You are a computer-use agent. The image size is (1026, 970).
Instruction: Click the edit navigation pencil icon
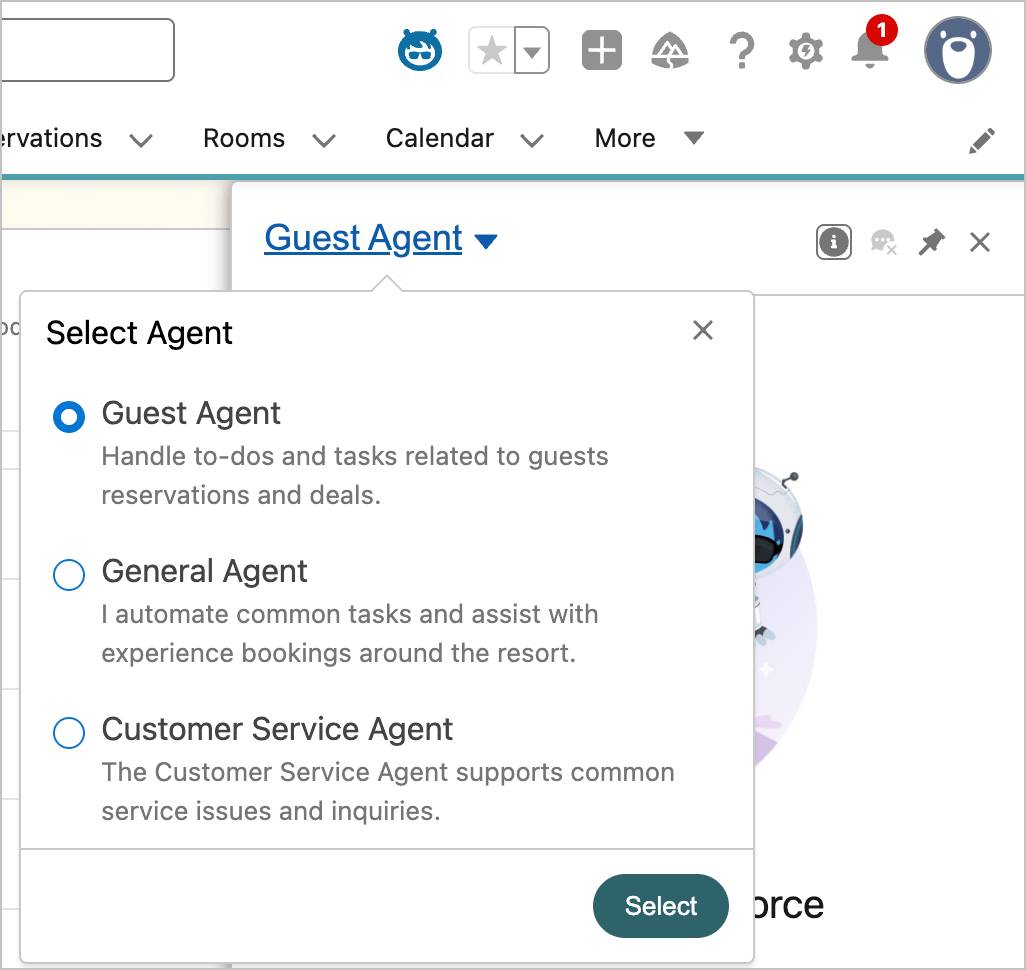[982, 140]
